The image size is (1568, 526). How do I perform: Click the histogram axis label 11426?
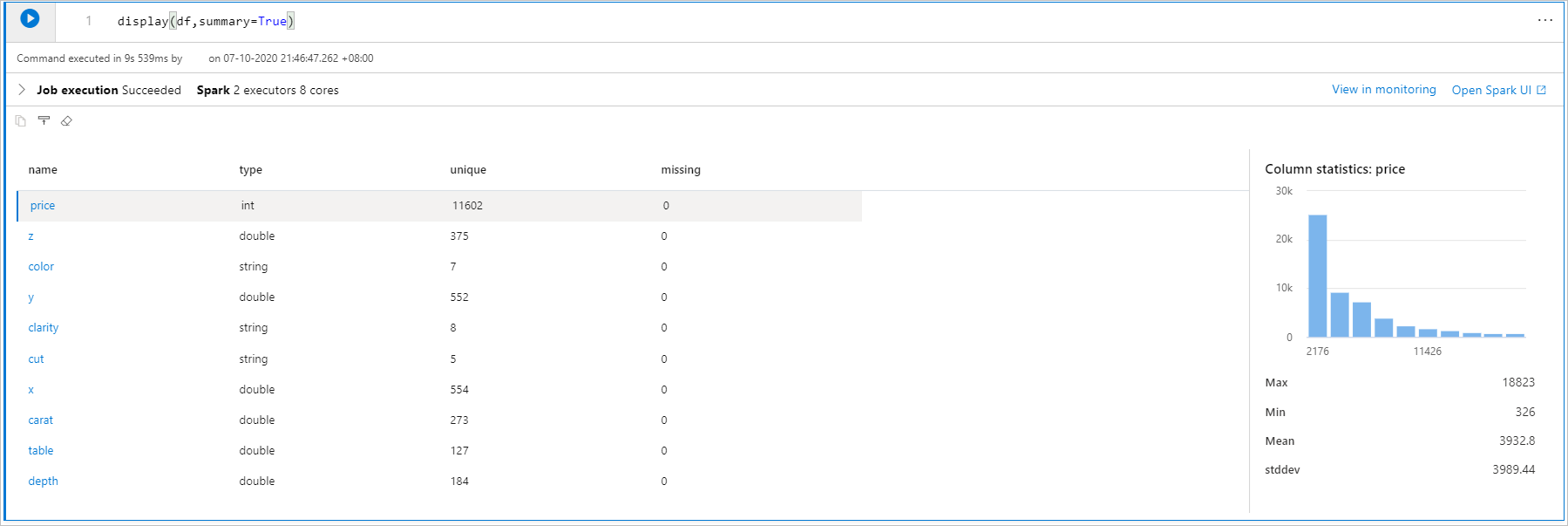pyautogui.click(x=1427, y=352)
